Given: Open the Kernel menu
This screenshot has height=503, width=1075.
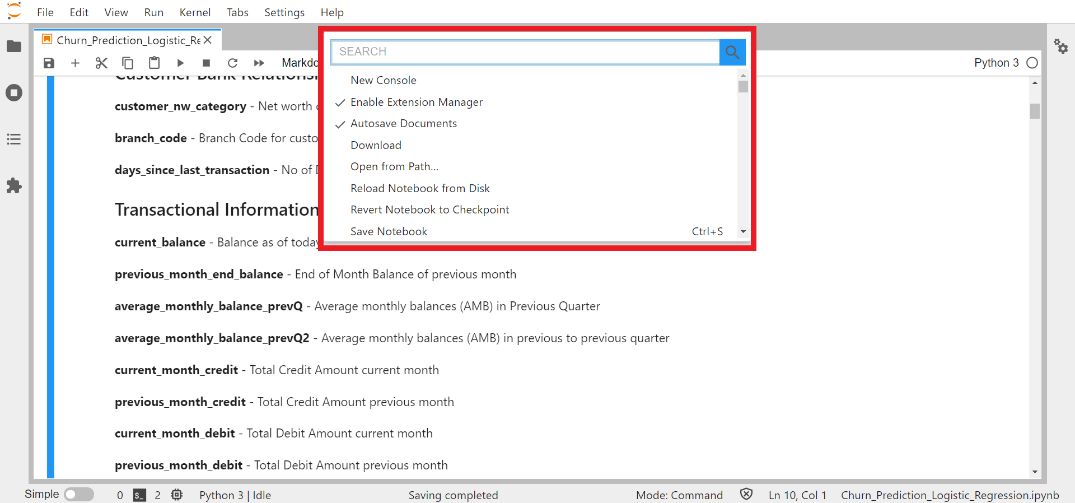Looking at the screenshot, I should pyautogui.click(x=195, y=12).
